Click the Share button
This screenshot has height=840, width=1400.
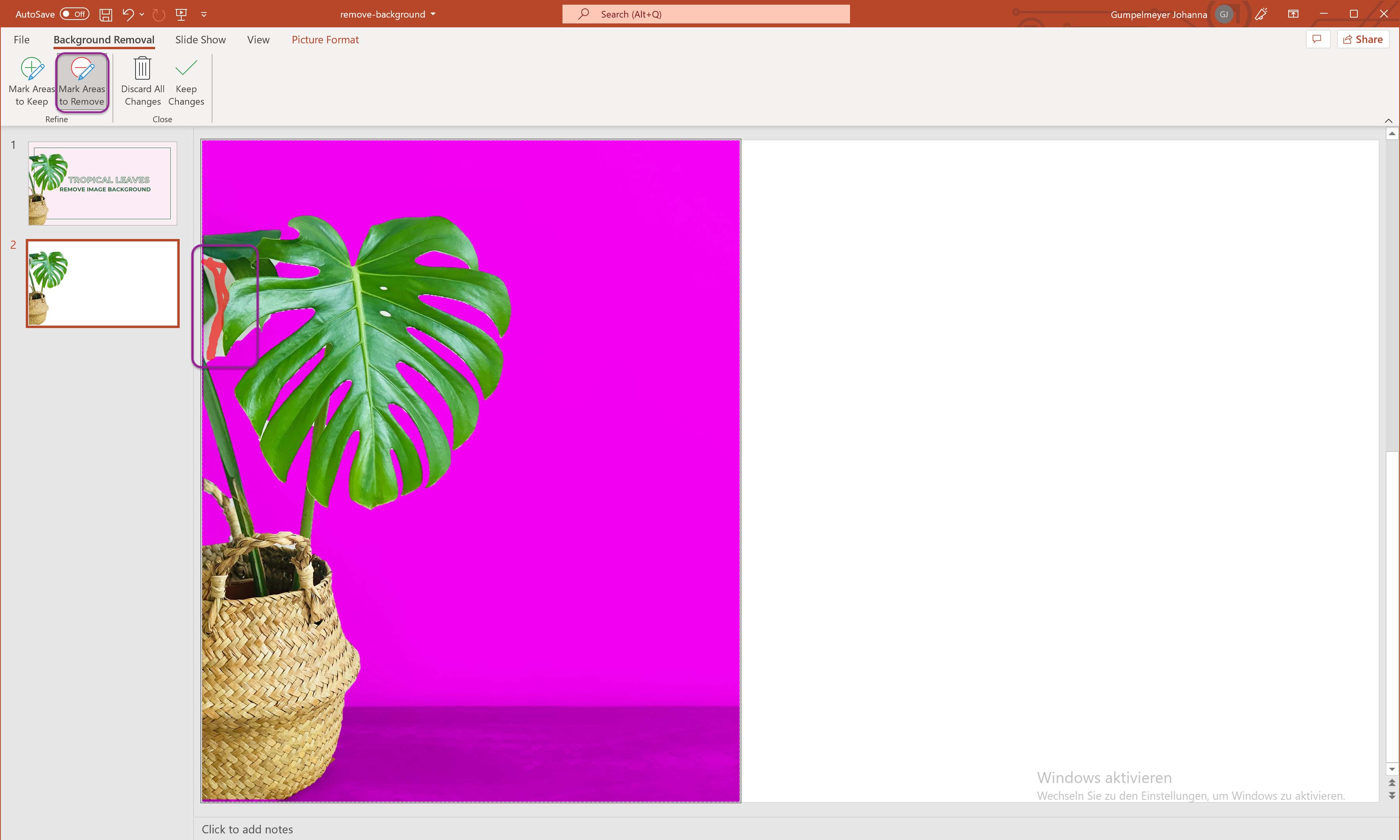pos(1363,39)
